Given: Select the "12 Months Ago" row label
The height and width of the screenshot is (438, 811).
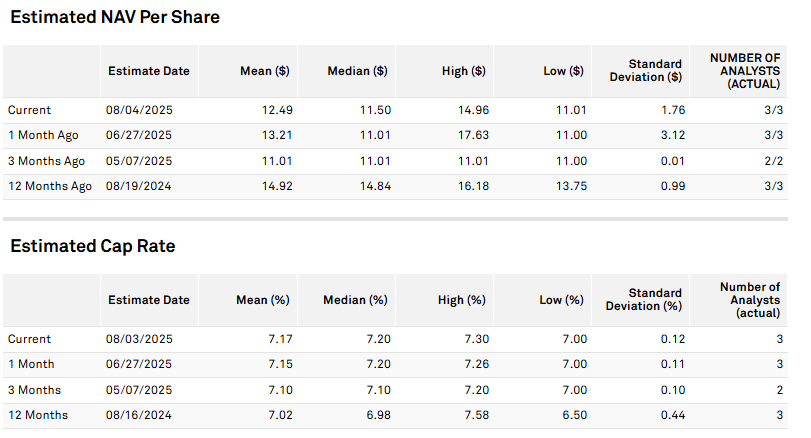Looking at the screenshot, I should pos(50,186).
